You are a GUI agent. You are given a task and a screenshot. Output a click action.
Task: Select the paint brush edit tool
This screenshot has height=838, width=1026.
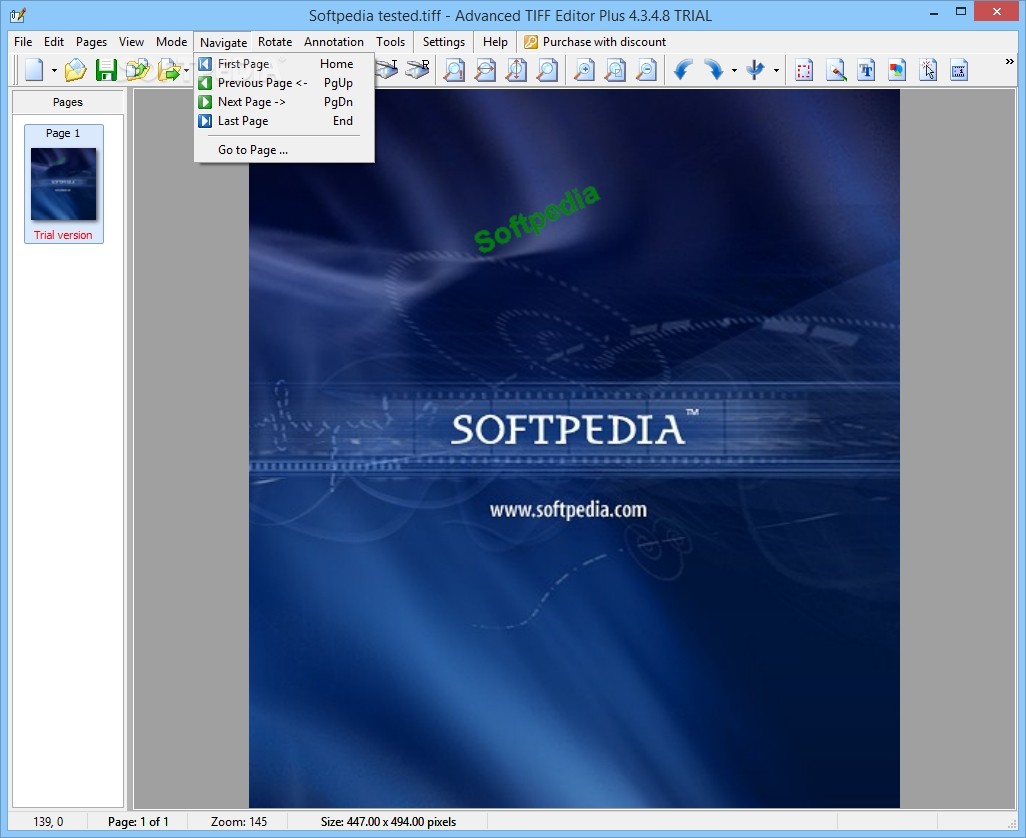click(836, 69)
